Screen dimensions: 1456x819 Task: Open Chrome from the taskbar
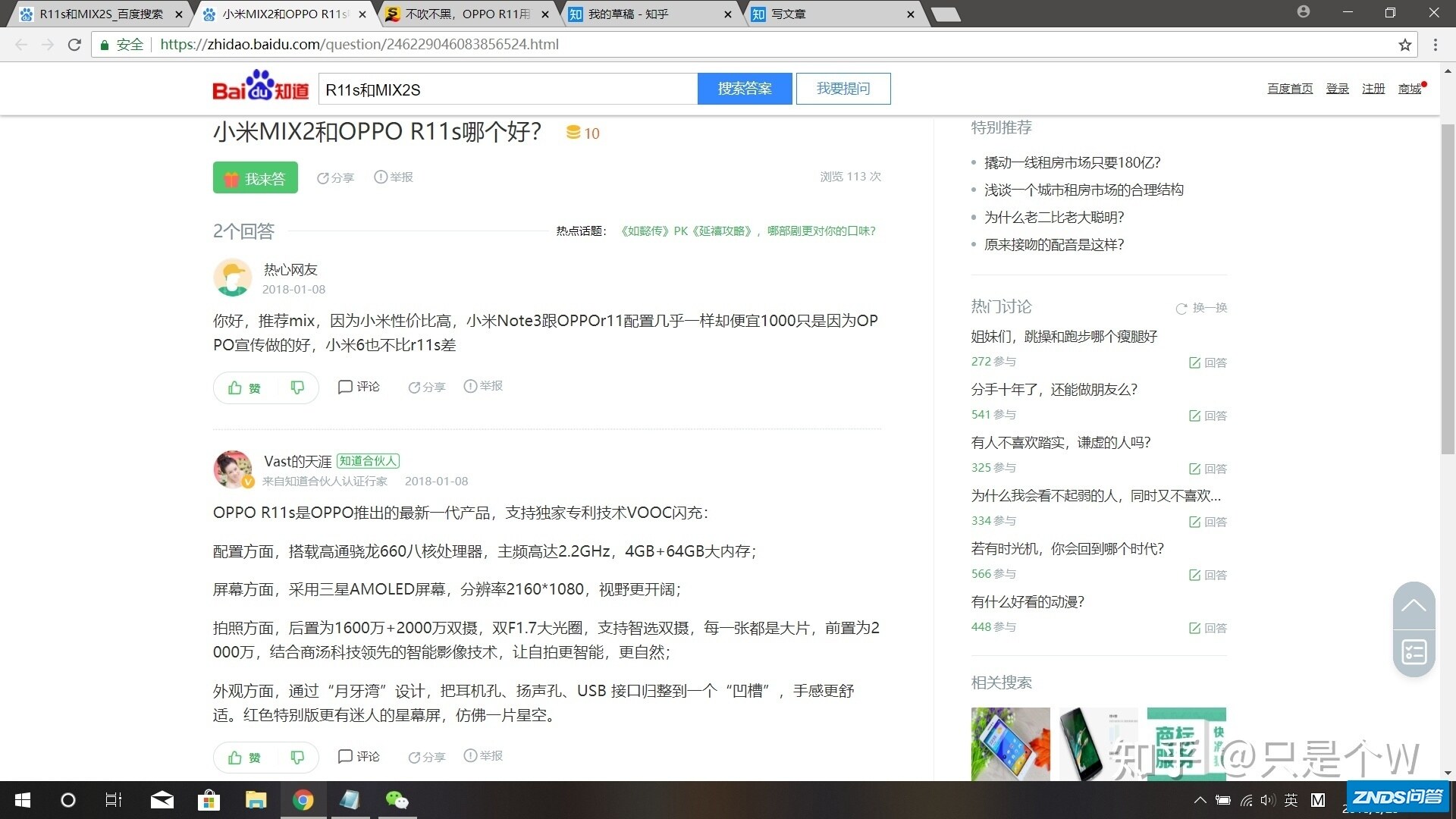303,800
